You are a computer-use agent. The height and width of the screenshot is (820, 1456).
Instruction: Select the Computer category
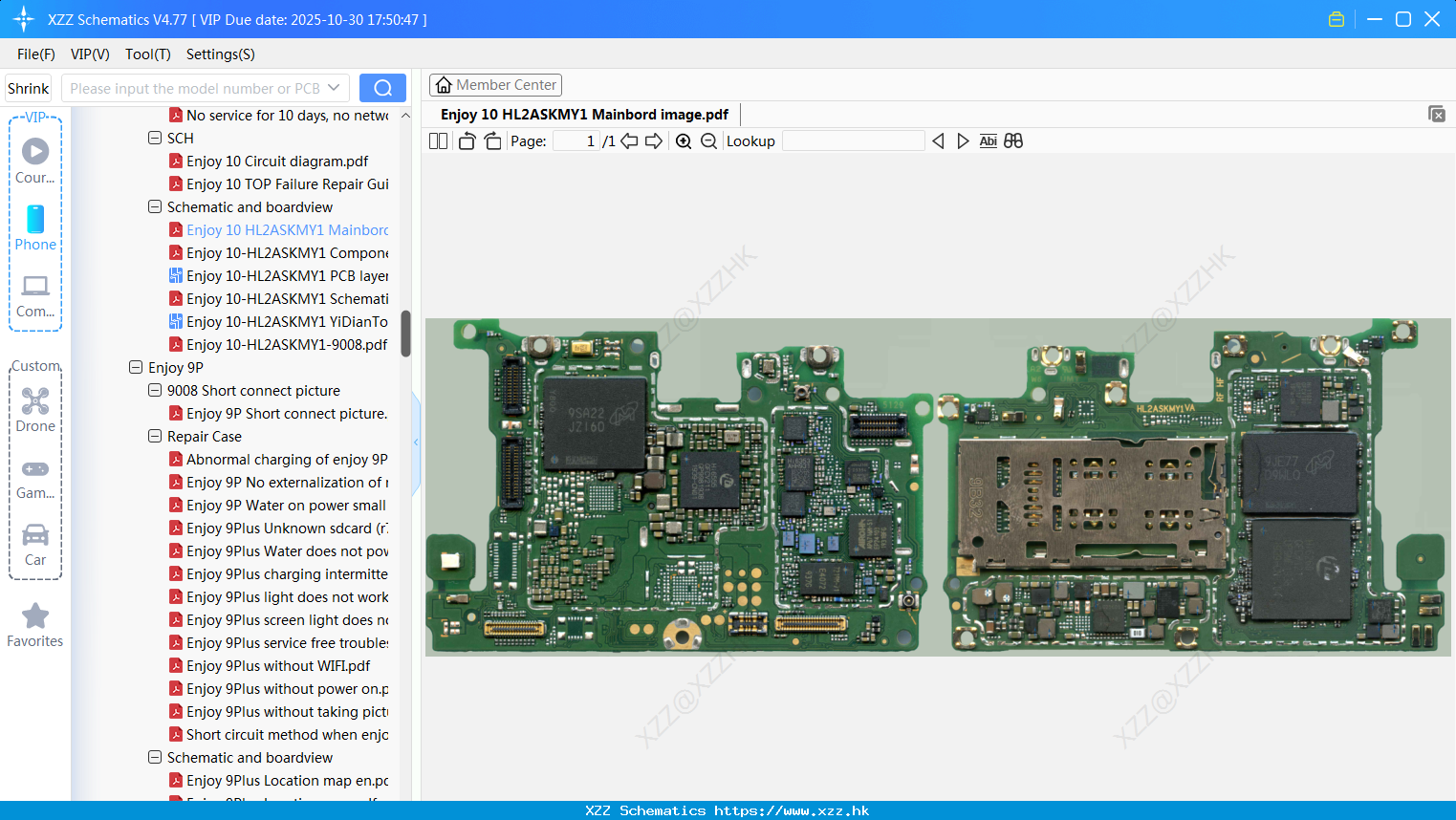35,295
